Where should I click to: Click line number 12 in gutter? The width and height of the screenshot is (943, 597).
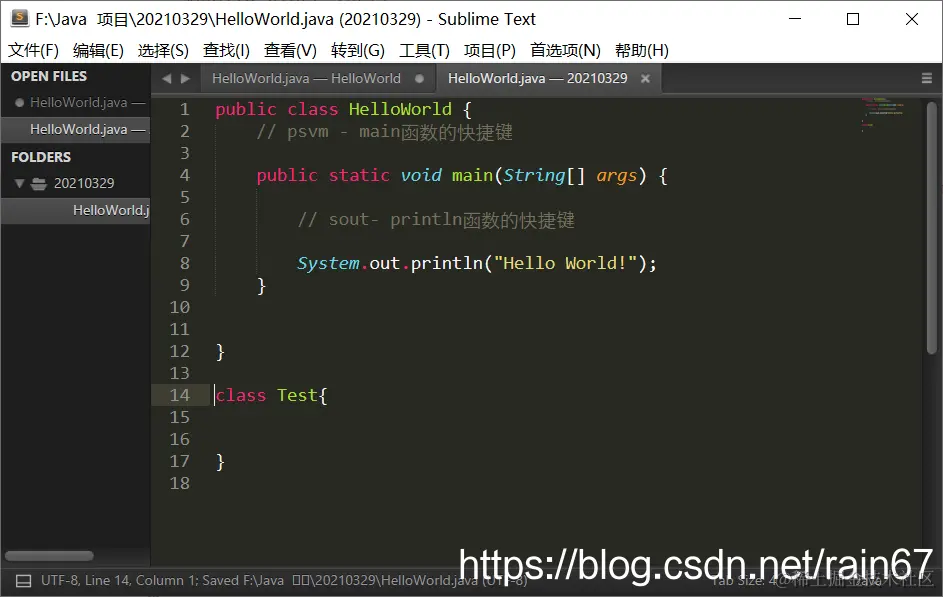180,351
